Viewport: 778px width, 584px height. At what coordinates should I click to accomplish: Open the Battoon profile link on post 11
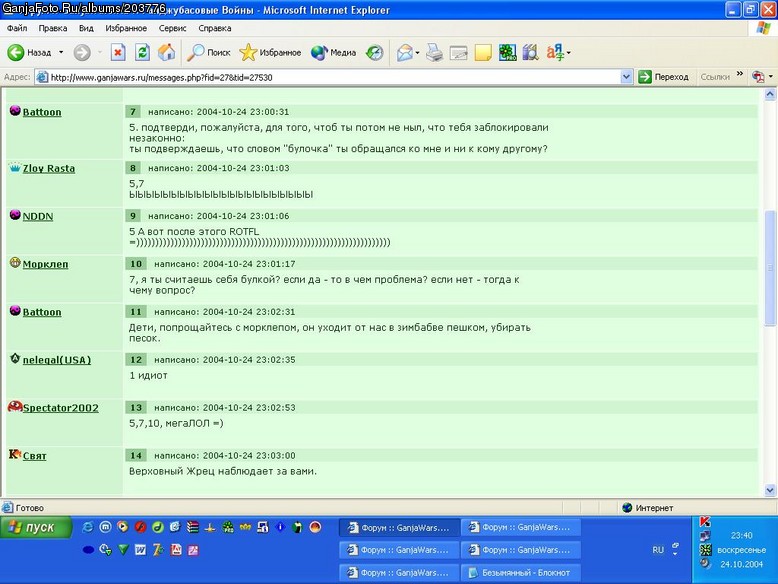42,312
